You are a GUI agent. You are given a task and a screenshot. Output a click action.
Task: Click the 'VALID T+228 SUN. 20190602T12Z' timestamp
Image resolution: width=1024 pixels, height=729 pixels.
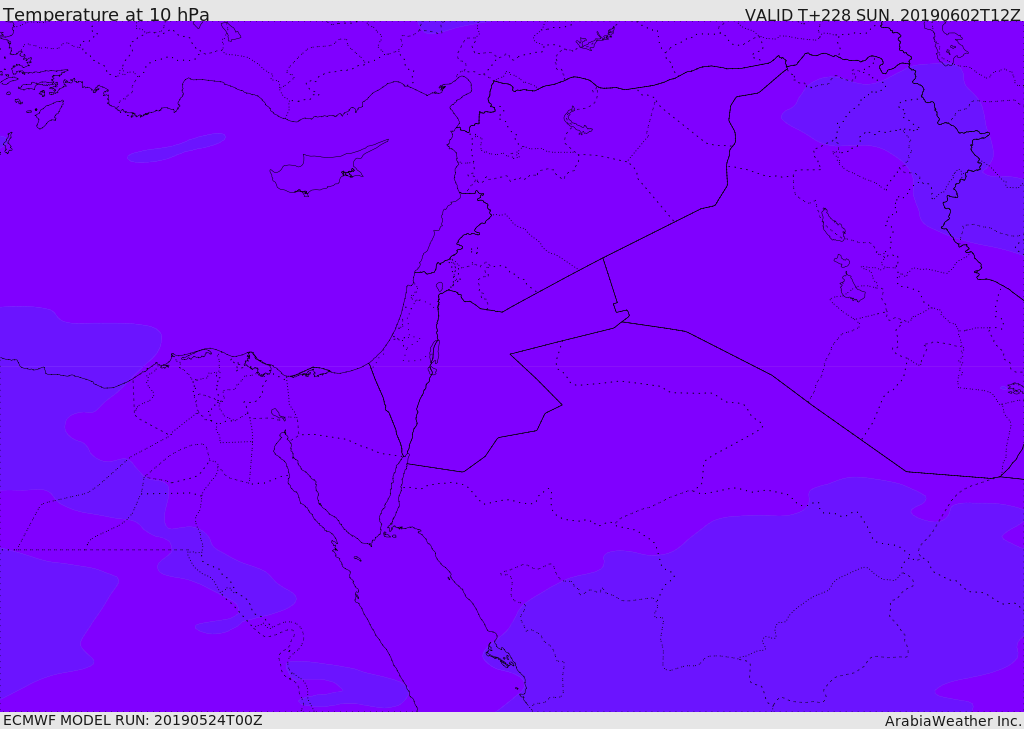tap(882, 14)
